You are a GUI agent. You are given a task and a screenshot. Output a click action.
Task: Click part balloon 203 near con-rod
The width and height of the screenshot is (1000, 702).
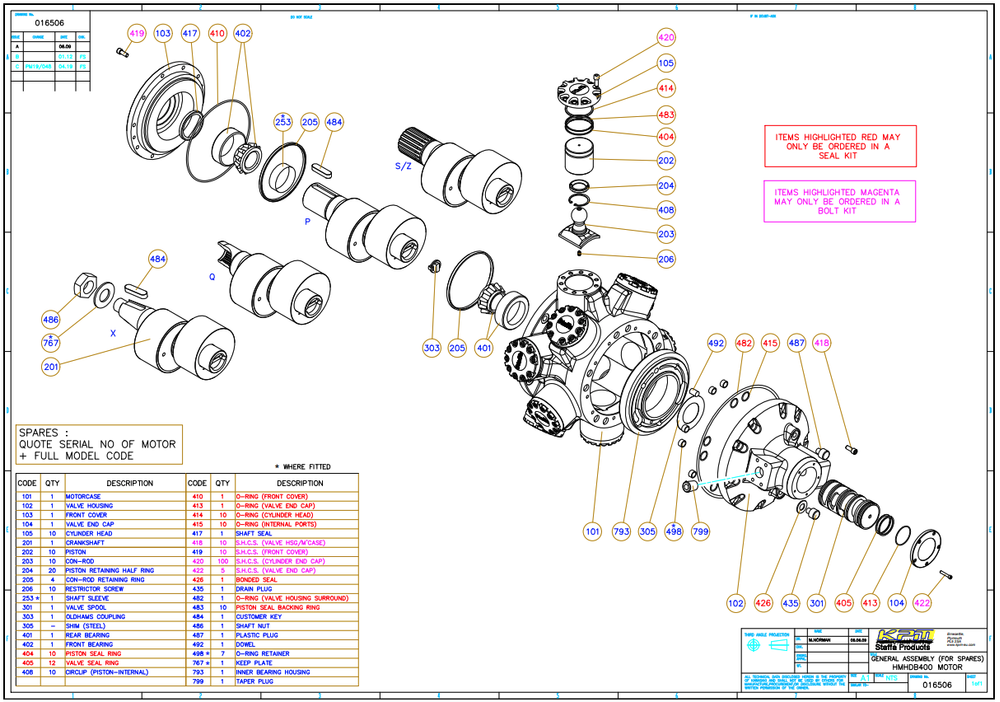point(666,234)
